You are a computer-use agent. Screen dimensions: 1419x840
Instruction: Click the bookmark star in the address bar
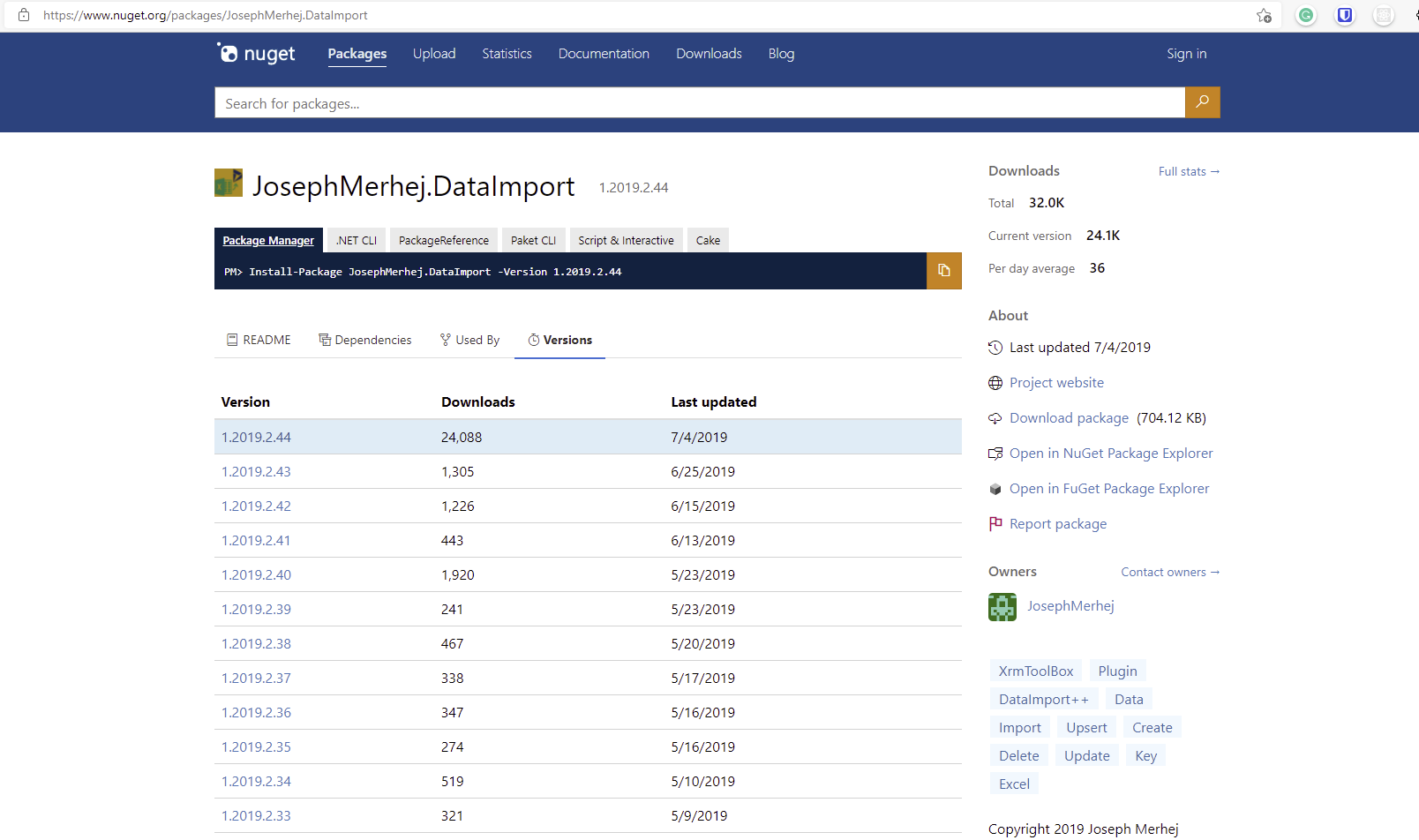click(1264, 15)
